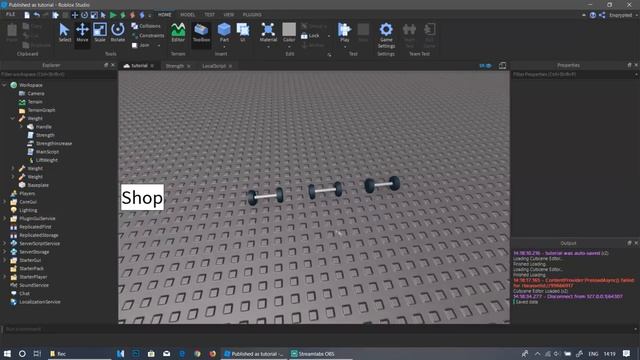Image resolution: width=640 pixels, height=360 pixels.
Task: Switch to the MODEL ribbon tab
Action: pyautogui.click(x=187, y=15)
